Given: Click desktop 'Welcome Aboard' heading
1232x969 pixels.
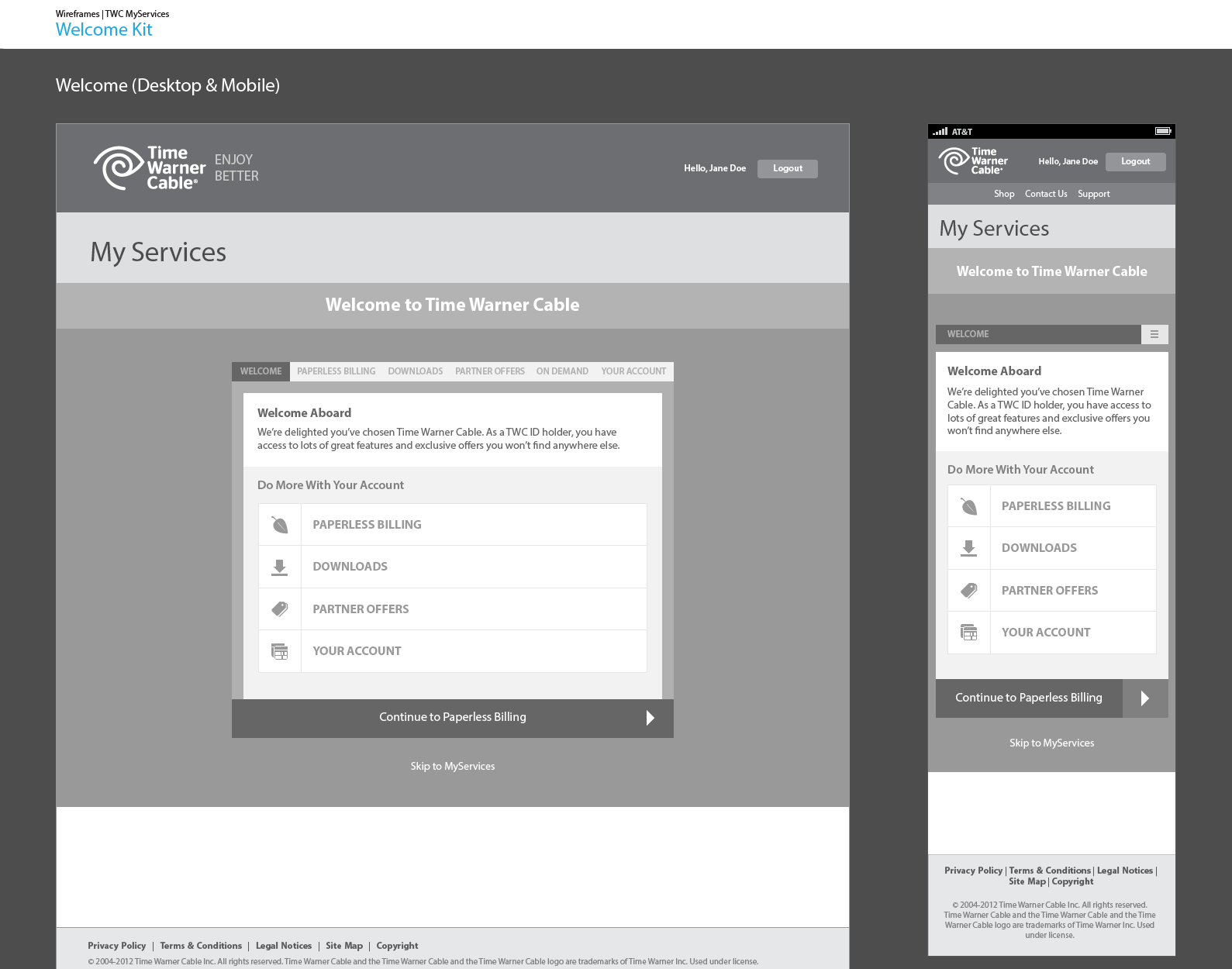Looking at the screenshot, I should [x=304, y=413].
